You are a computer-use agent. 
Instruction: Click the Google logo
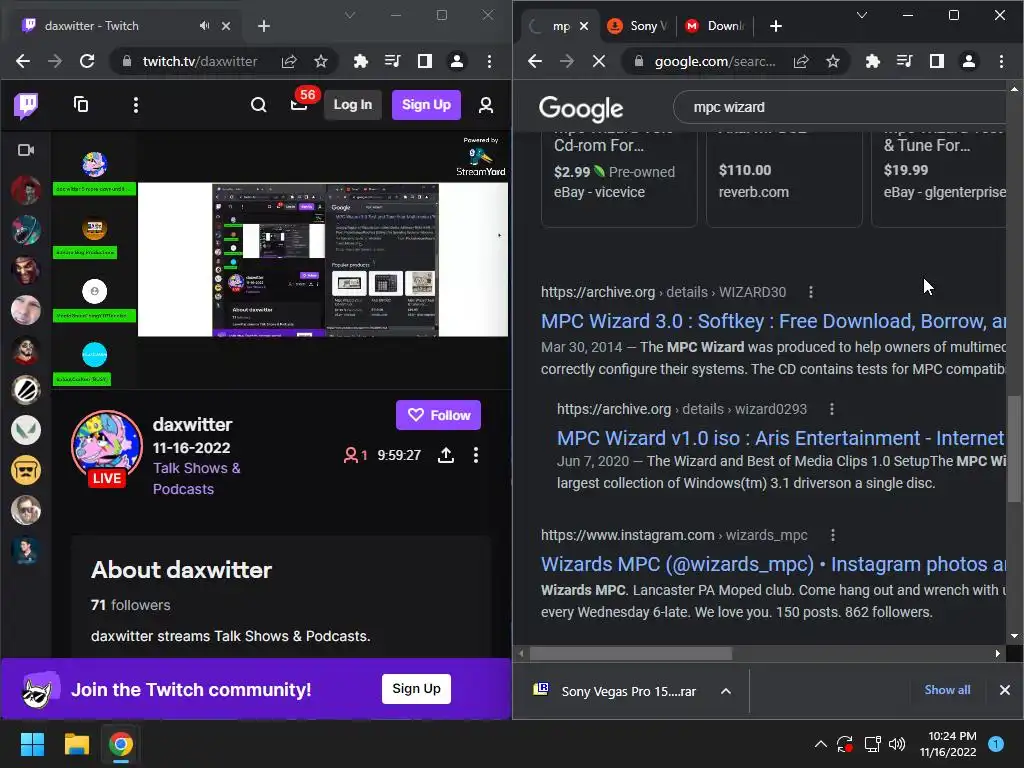[581, 108]
